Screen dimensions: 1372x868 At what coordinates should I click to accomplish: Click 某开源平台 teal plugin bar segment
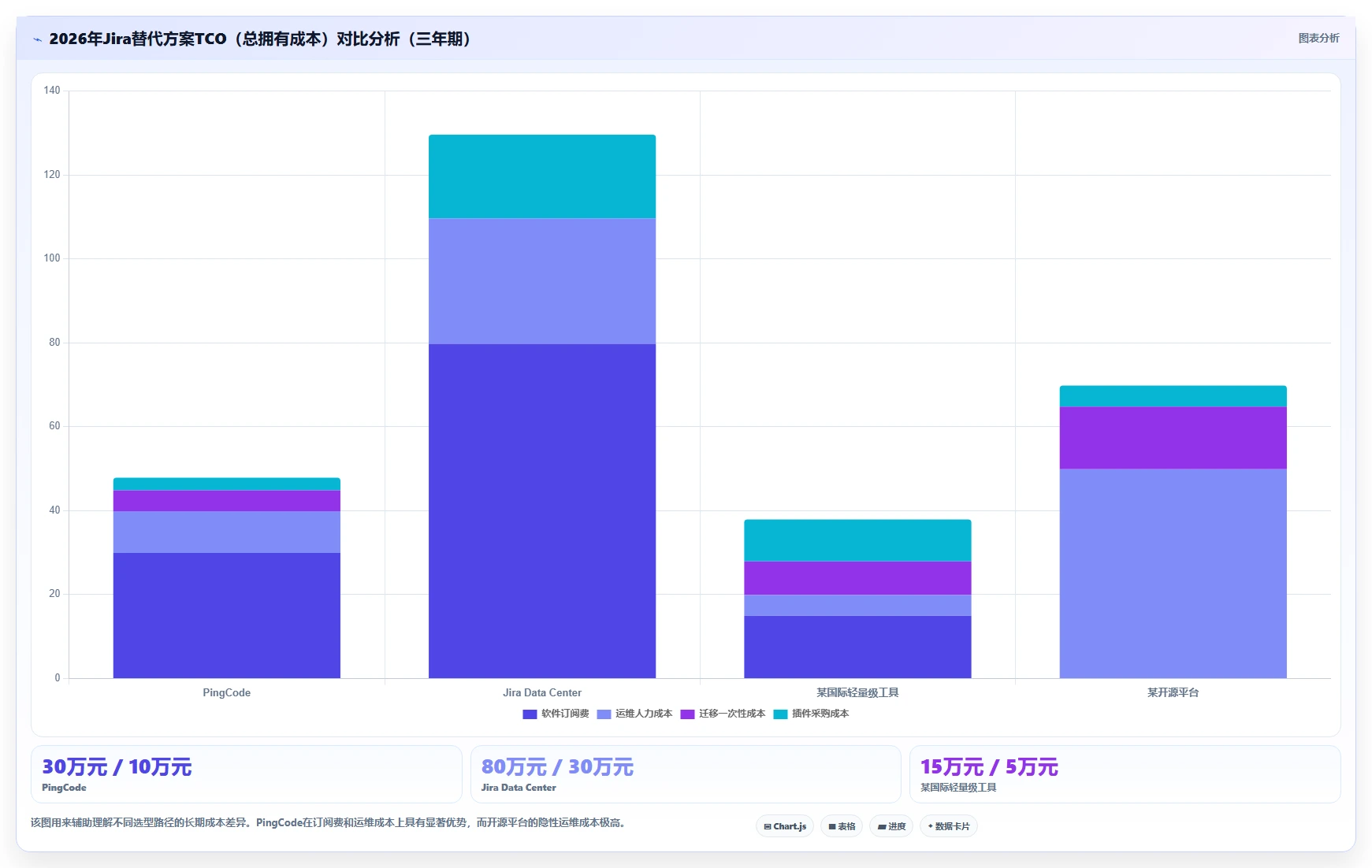pos(1173,396)
